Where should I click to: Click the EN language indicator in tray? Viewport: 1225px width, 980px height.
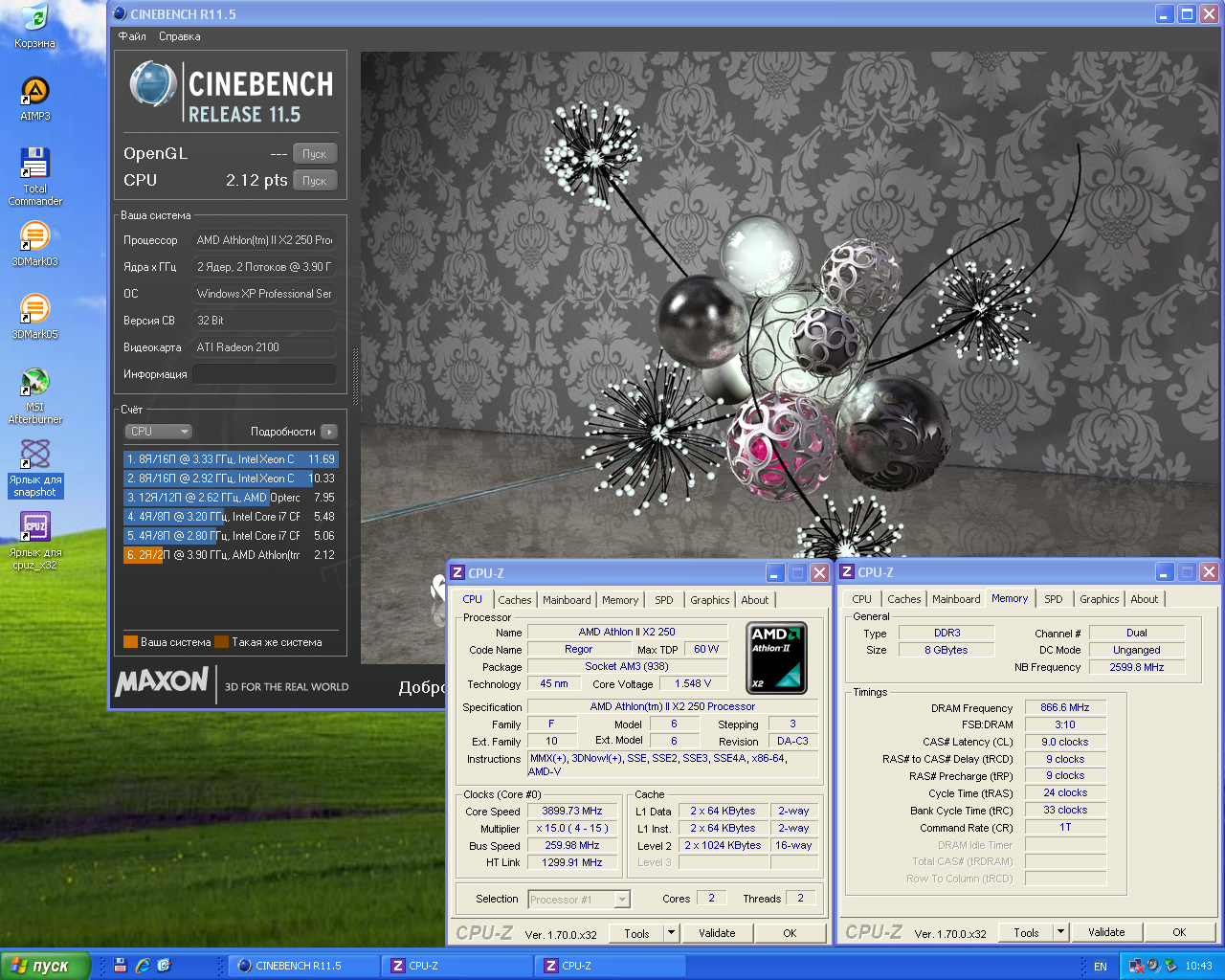[x=1101, y=967]
